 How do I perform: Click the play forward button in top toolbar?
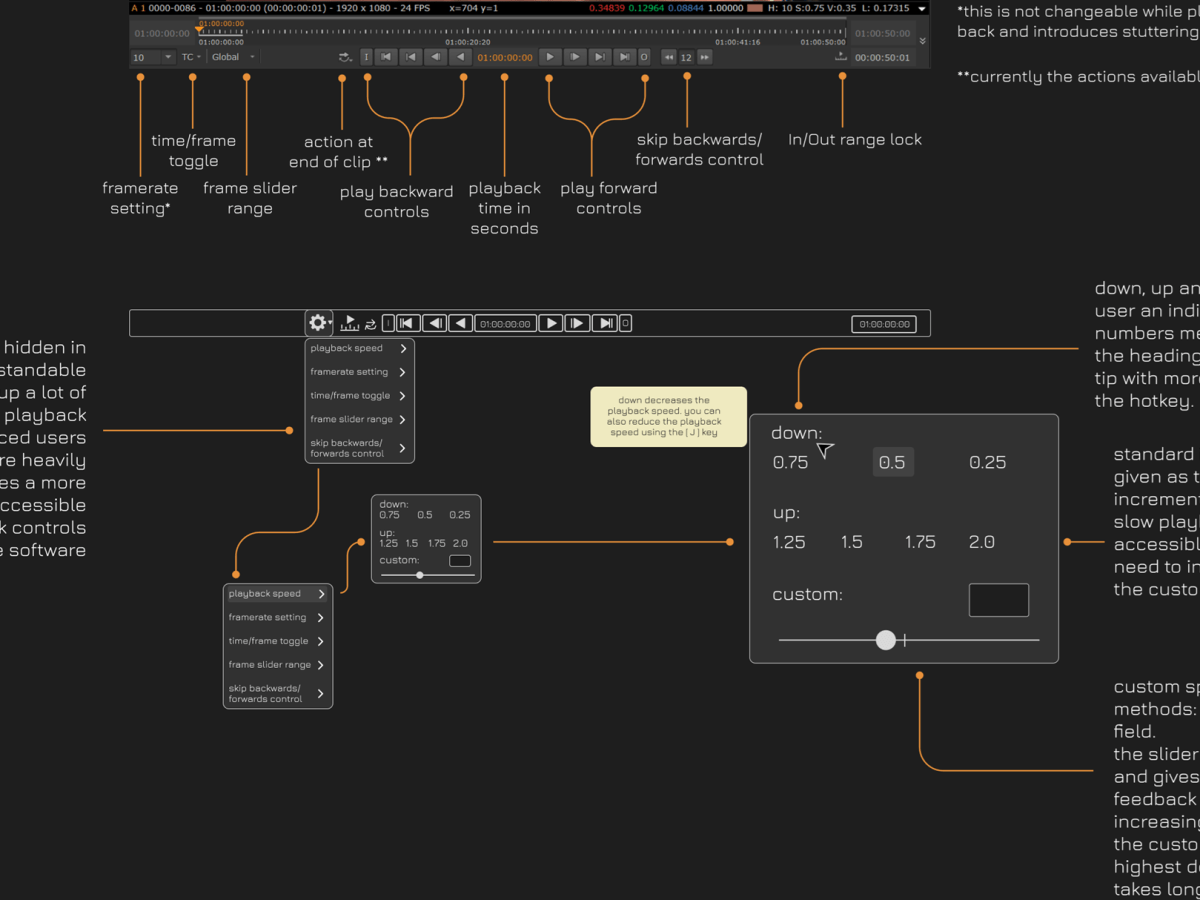coord(549,57)
